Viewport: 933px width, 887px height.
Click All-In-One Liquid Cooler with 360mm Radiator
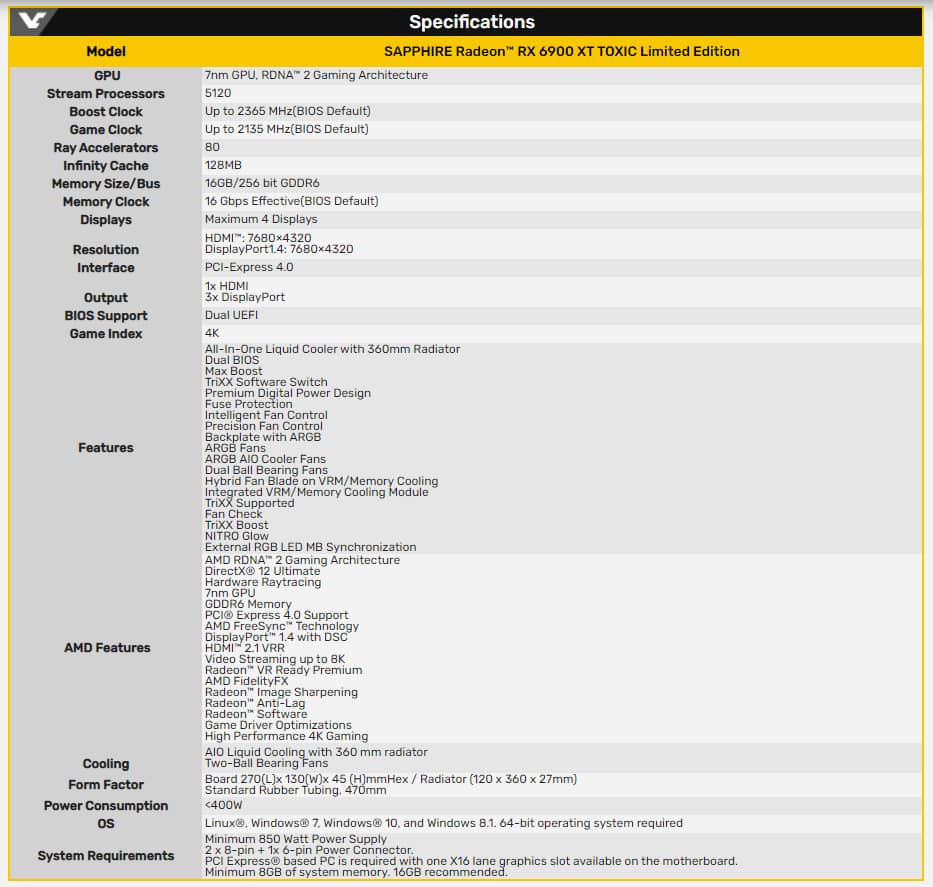pos(332,349)
